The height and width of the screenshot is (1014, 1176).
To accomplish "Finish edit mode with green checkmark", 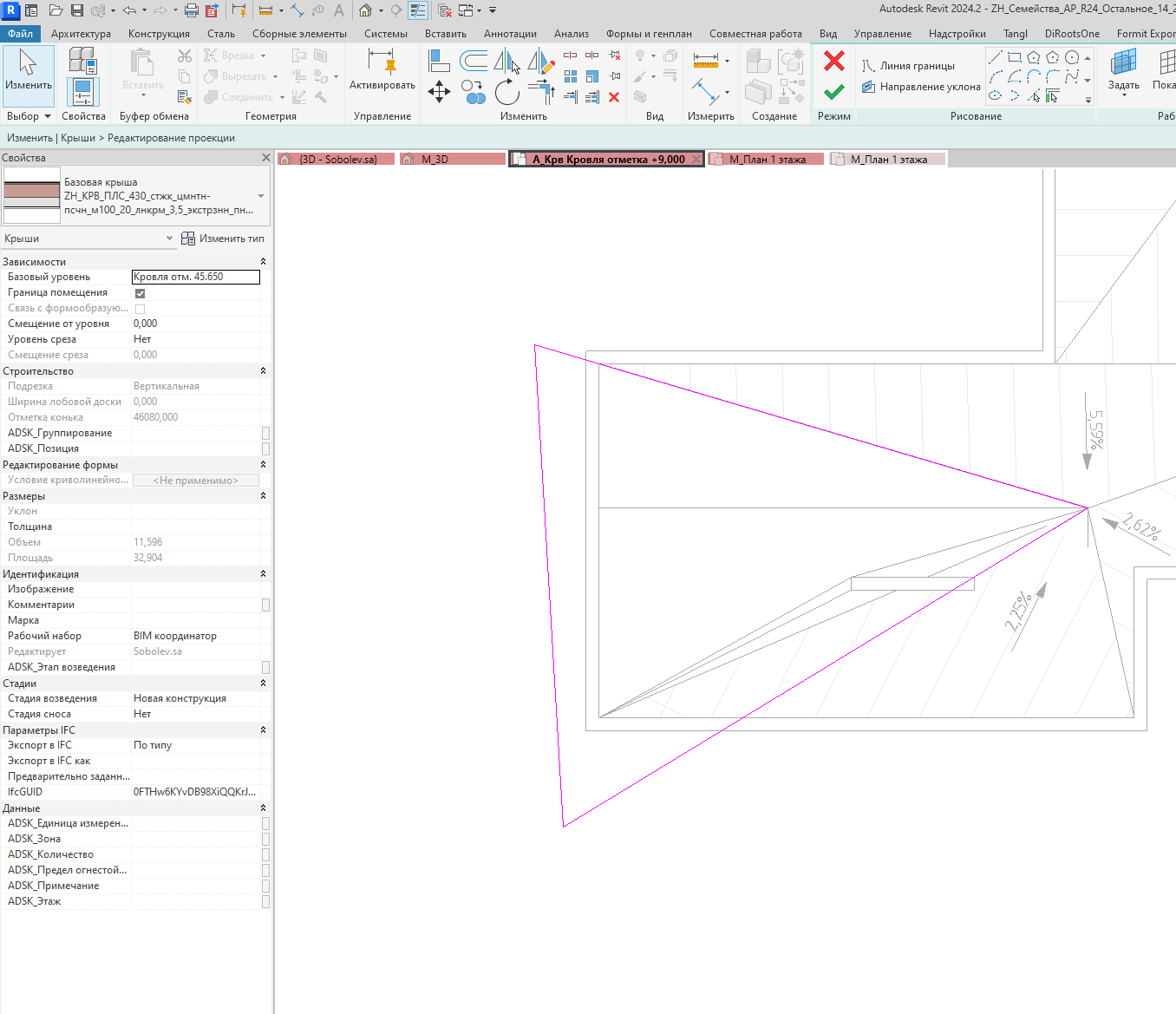I will tap(834, 92).
